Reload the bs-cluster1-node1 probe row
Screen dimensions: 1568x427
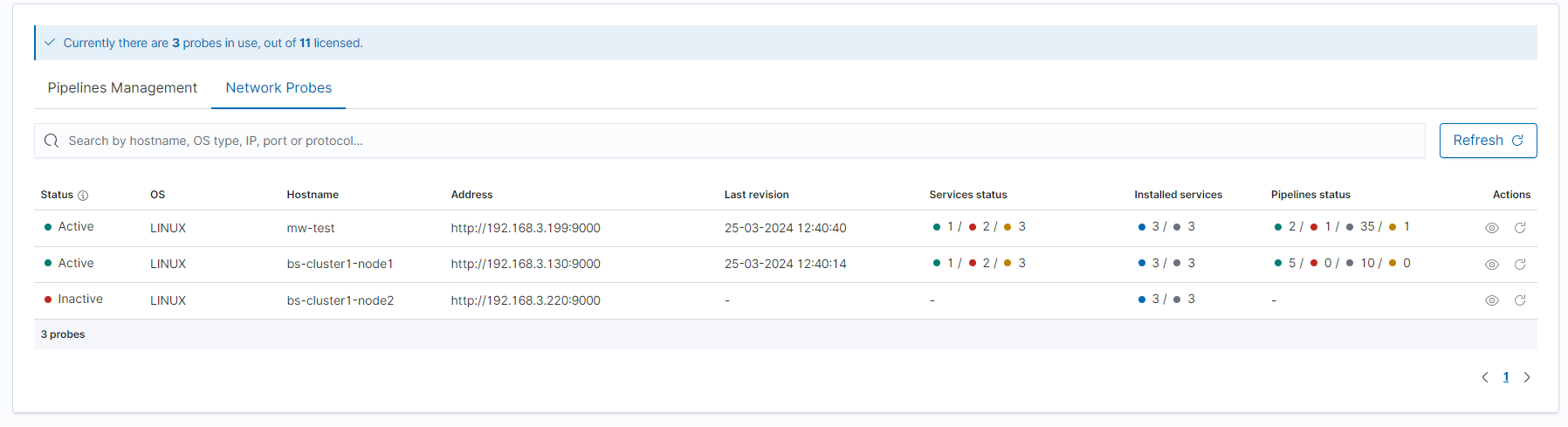coord(1520,265)
